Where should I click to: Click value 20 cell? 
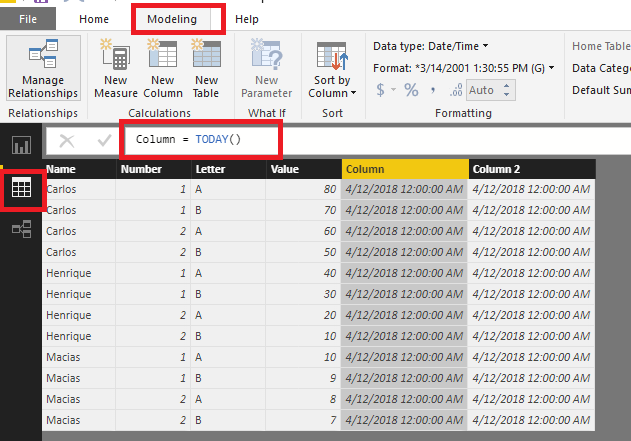point(303,315)
